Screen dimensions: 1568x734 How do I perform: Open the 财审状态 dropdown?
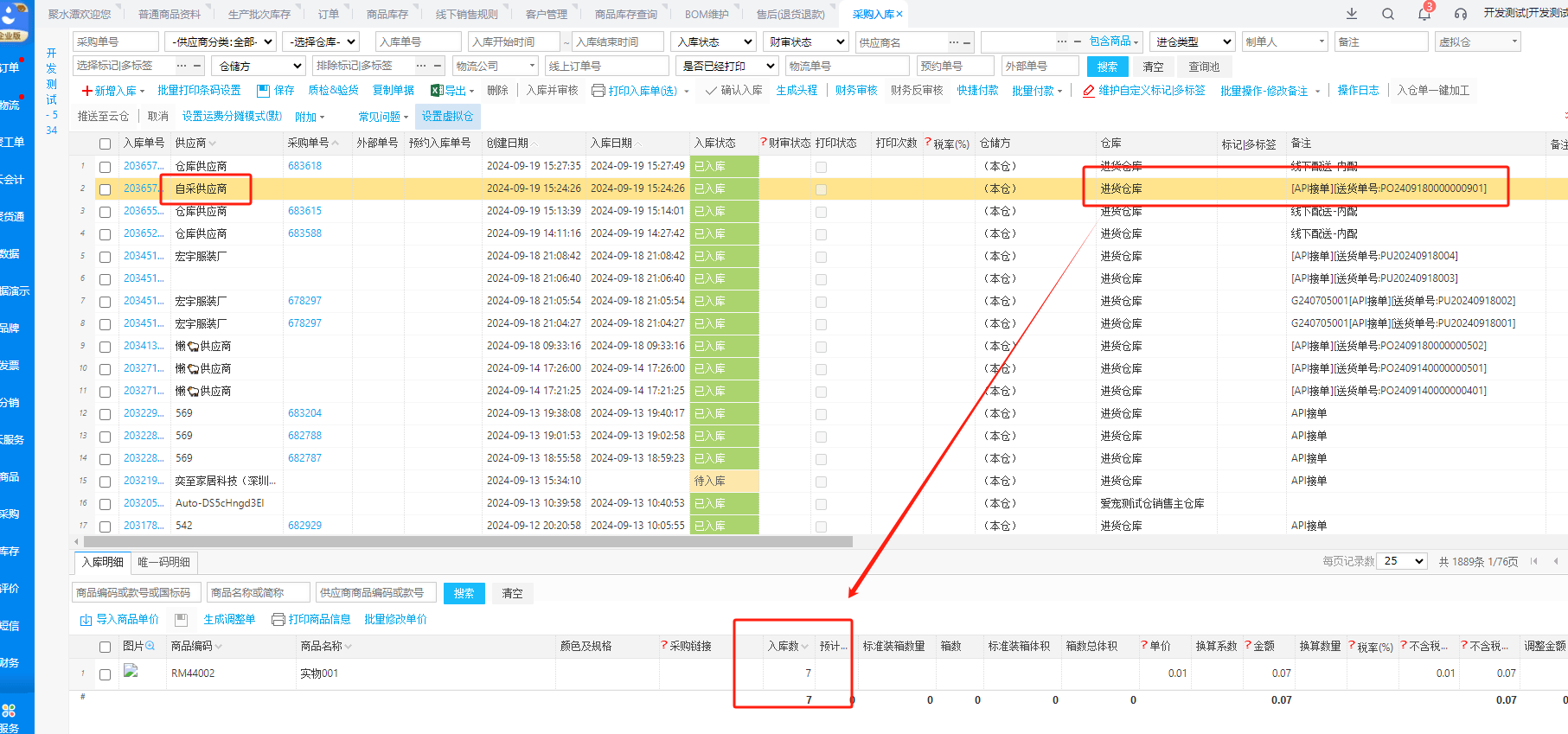806,41
